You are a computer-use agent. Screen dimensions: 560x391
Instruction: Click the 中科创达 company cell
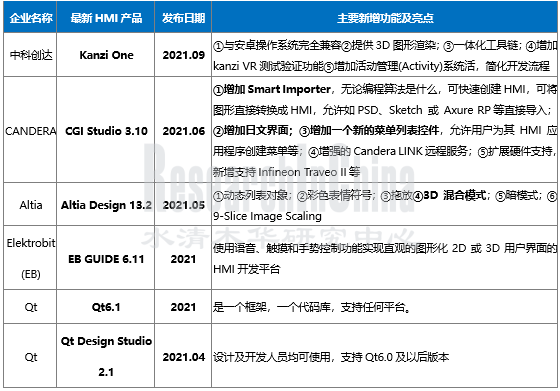coord(30,55)
